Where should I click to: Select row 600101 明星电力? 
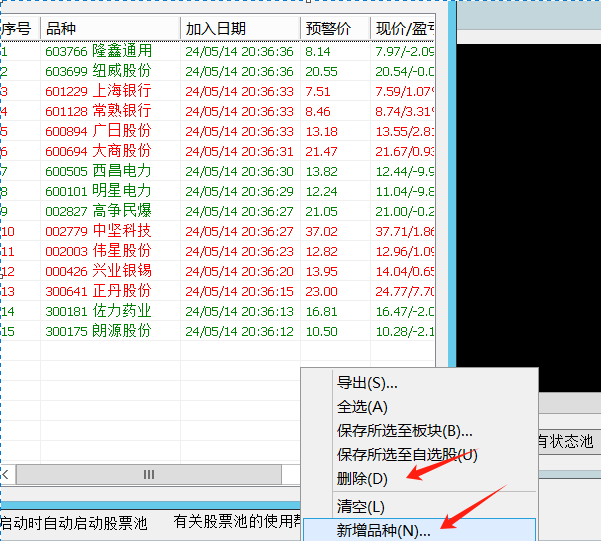pos(217,191)
